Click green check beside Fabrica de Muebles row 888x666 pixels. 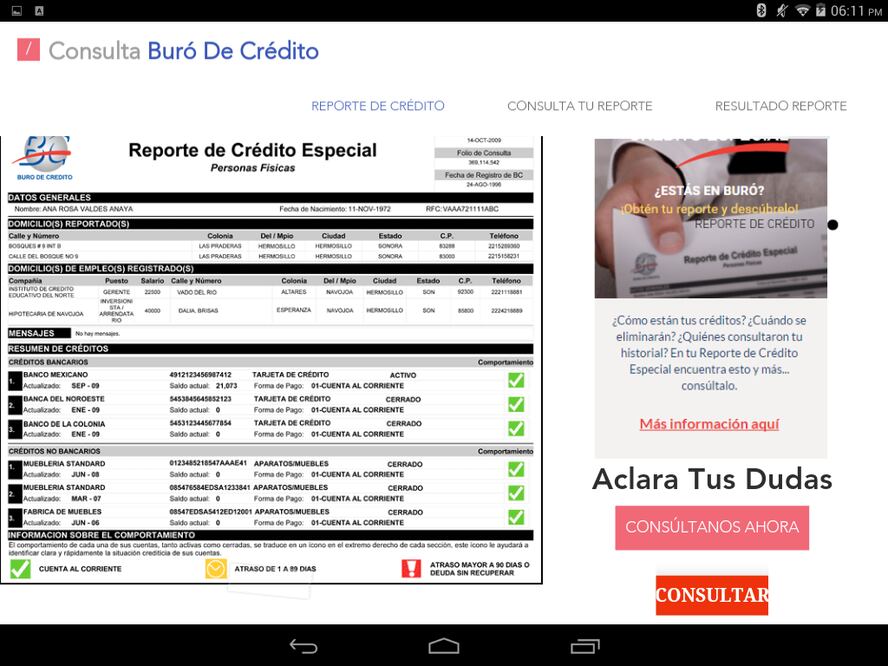point(516,517)
